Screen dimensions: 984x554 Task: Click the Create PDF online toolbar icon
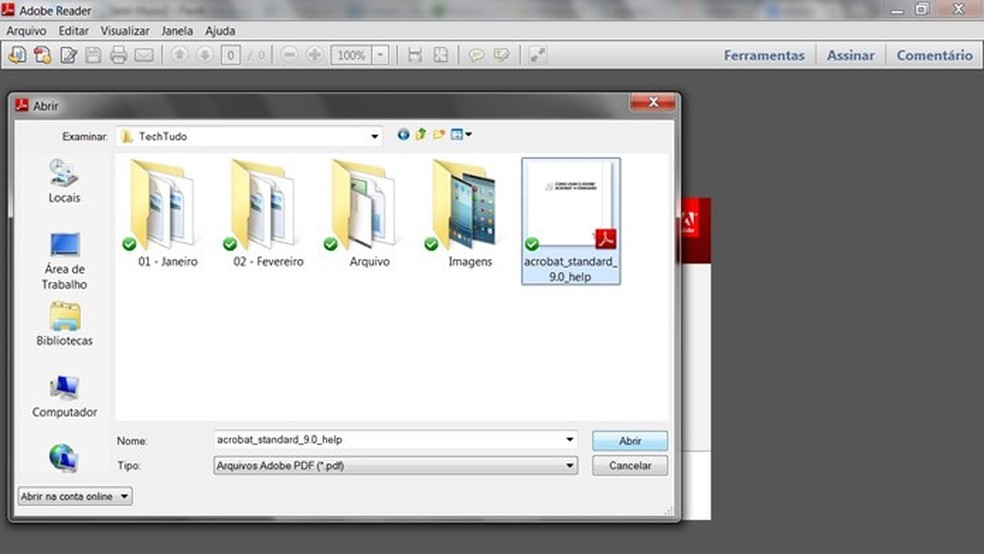[x=43, y=55]
